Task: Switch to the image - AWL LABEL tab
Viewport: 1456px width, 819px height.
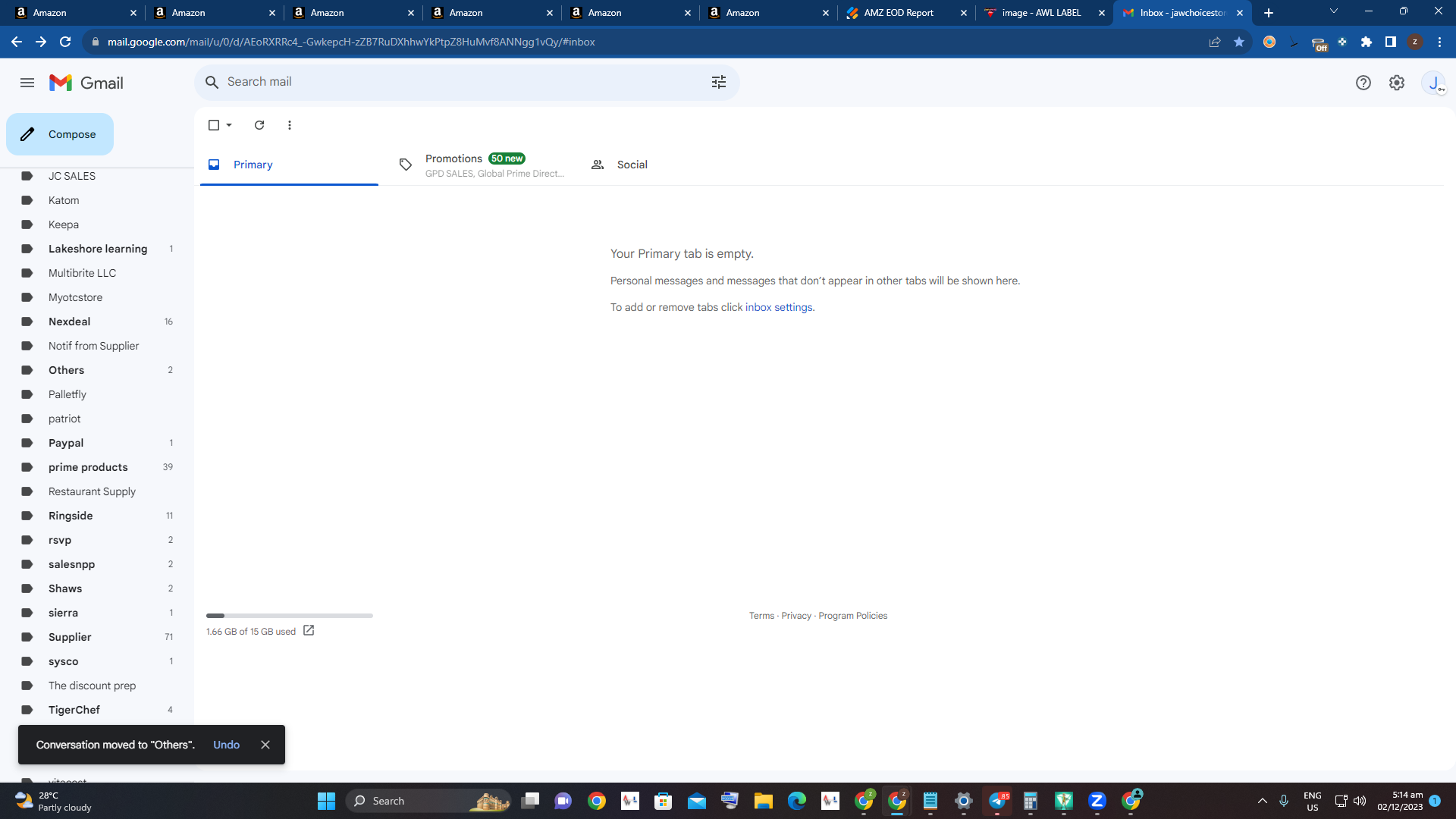Action: [1044, 13]
